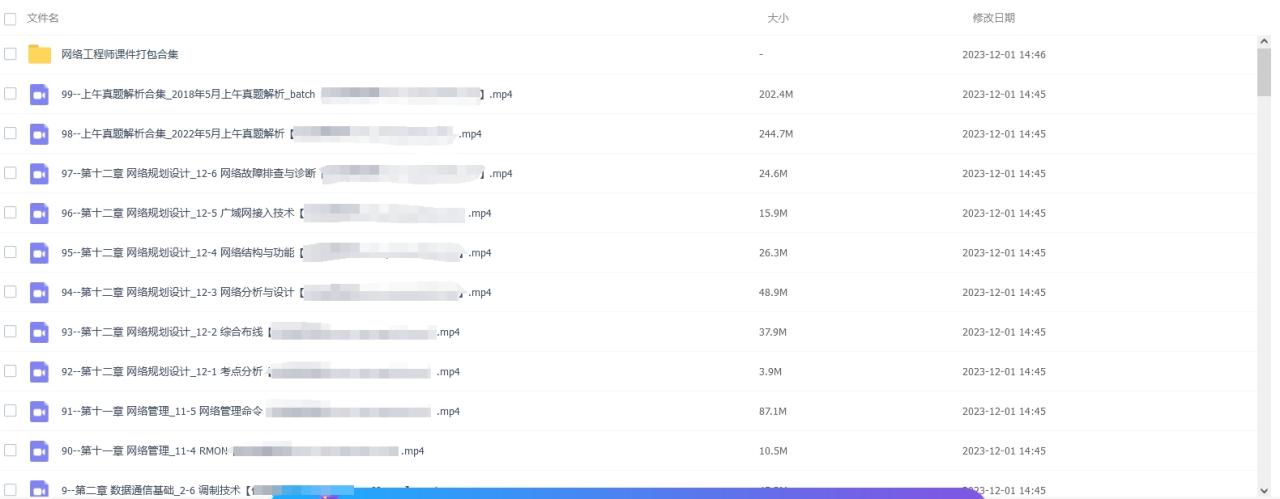
Task: Toggle the select-all checkbox beside 文件名
Action: (x=10, y=18)
